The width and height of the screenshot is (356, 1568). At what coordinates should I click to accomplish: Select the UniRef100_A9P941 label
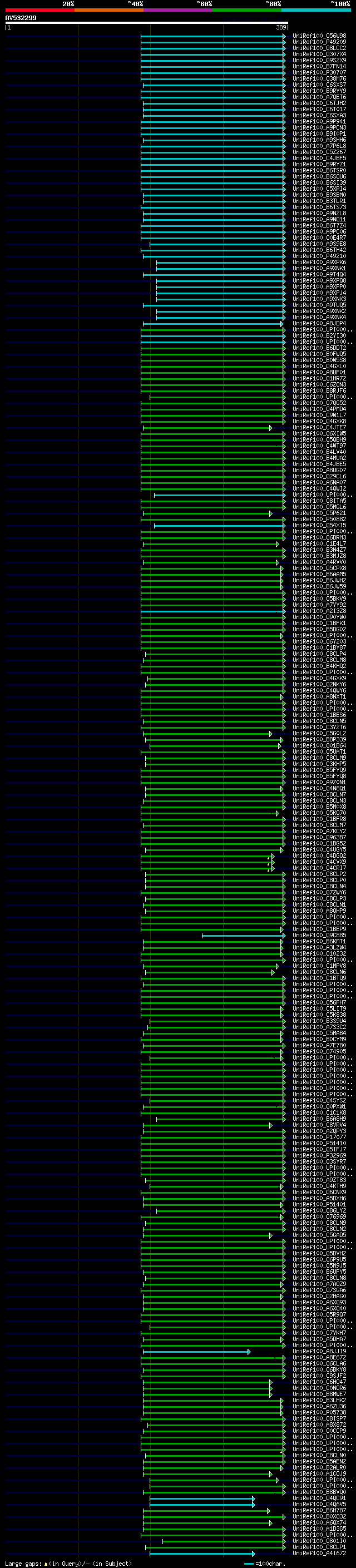[x=319, y=122]
